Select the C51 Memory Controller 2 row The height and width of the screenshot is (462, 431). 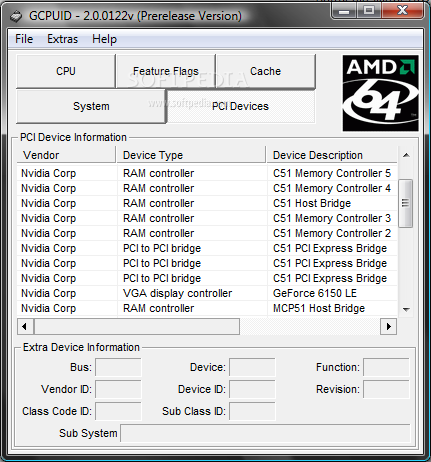click(x=207, y=233)
